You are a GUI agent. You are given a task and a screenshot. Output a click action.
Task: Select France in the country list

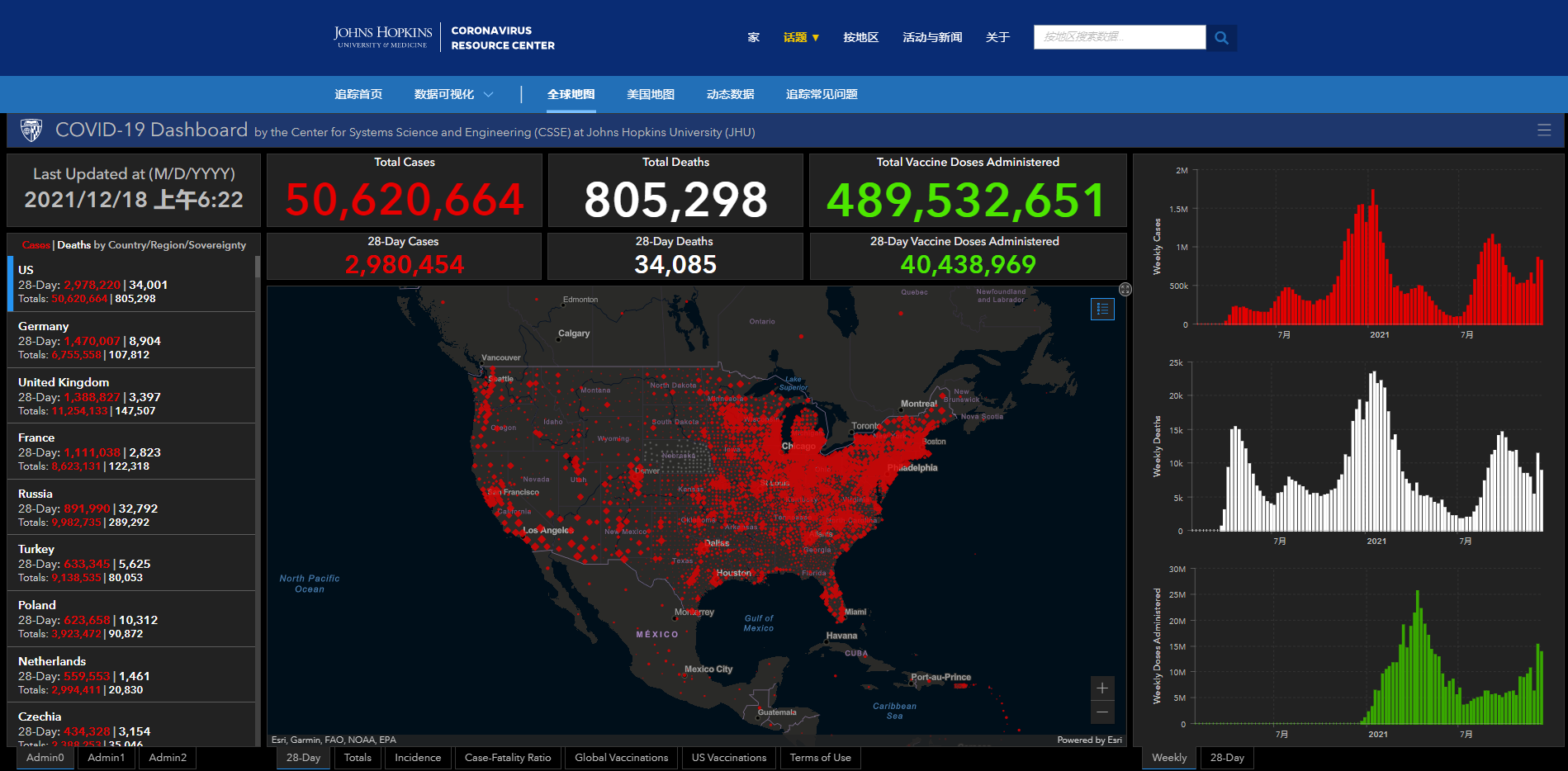pyautogui.click(x=132, y=452)
